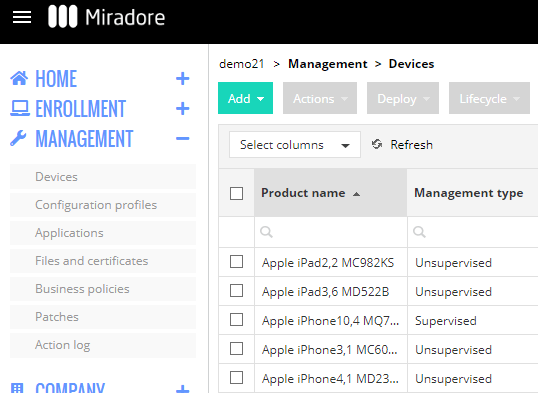Expand the Home section plus sign
The width and height of the screenshot is (538, 393).
[183, 79]
